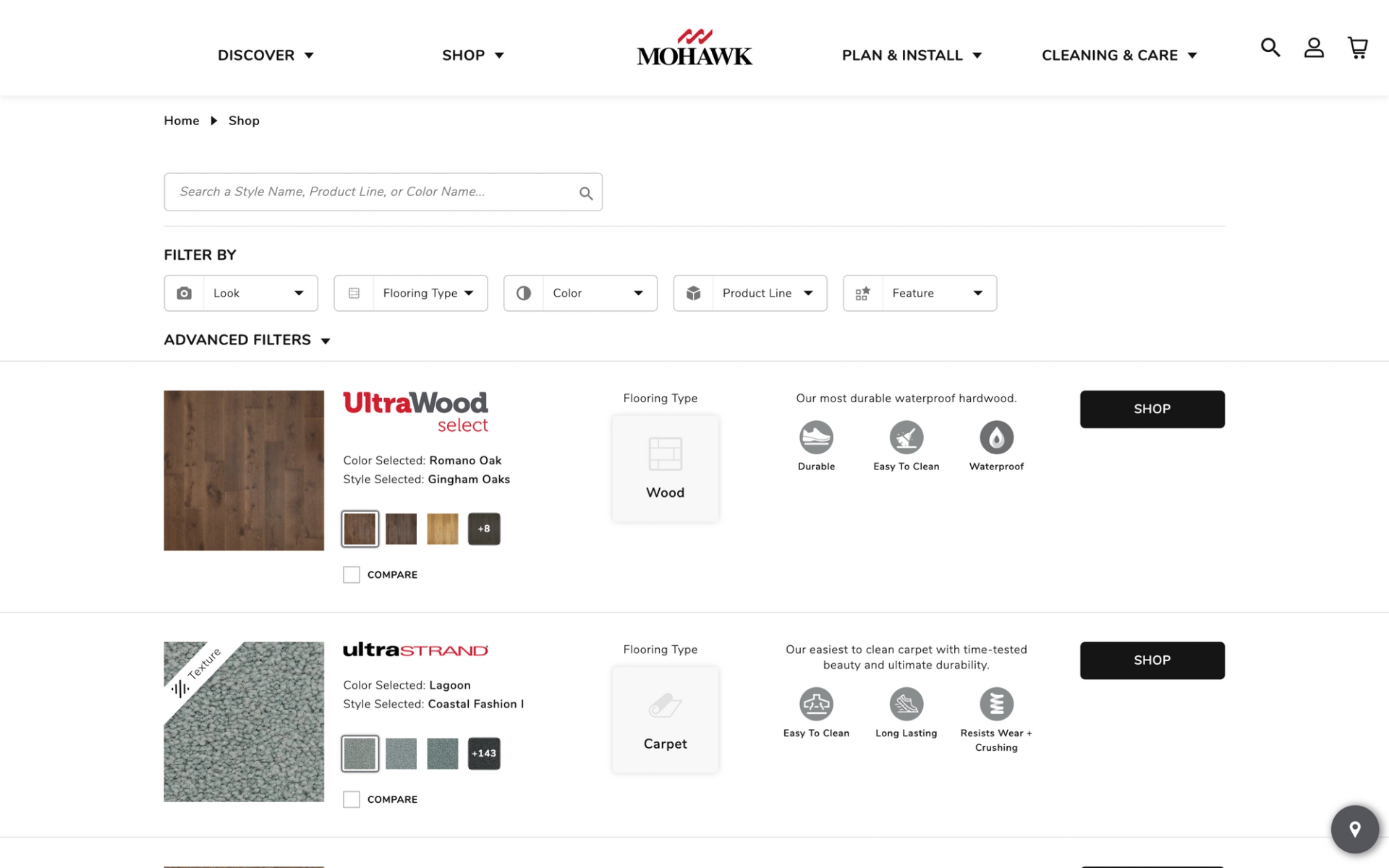Click Shop button for UltraWood Select
This screenshot has width=1389, height=868.
(1152, 409)
